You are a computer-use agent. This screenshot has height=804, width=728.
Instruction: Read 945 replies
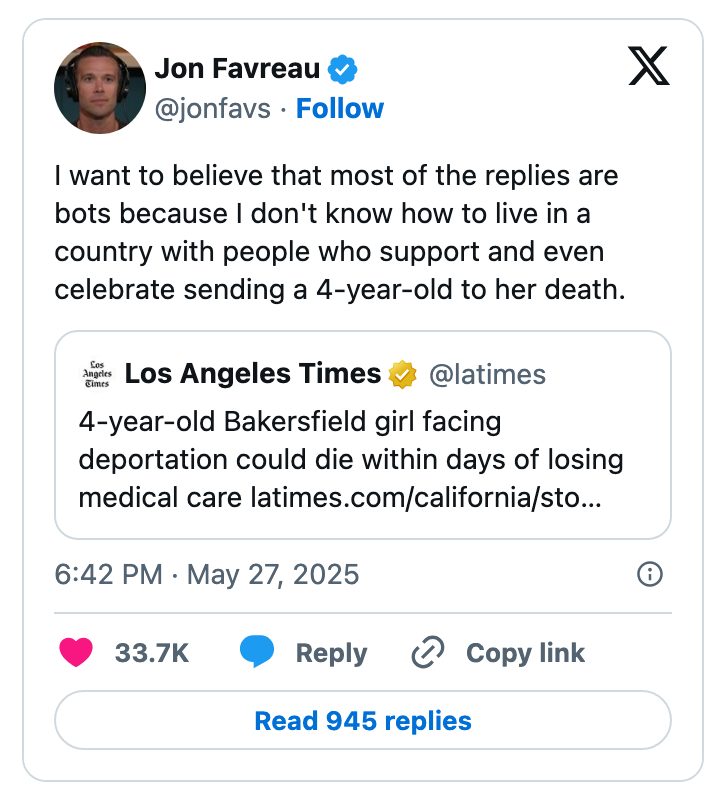click(363, 720)
